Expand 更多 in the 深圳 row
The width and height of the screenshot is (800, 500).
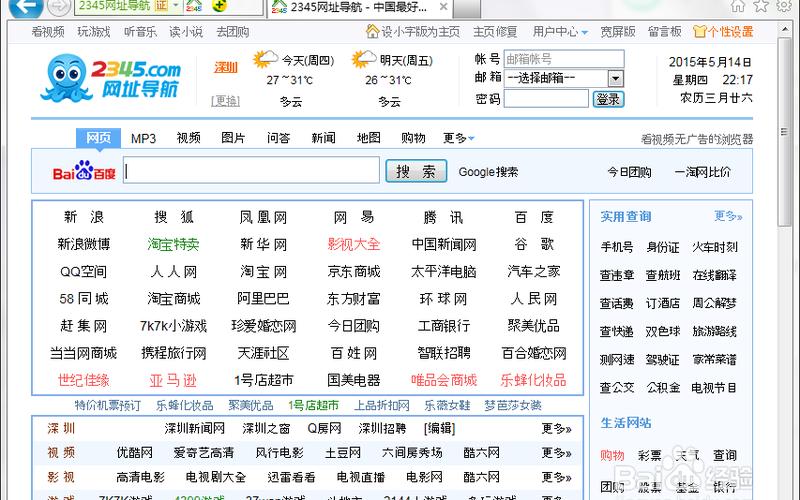click(556, 429)
